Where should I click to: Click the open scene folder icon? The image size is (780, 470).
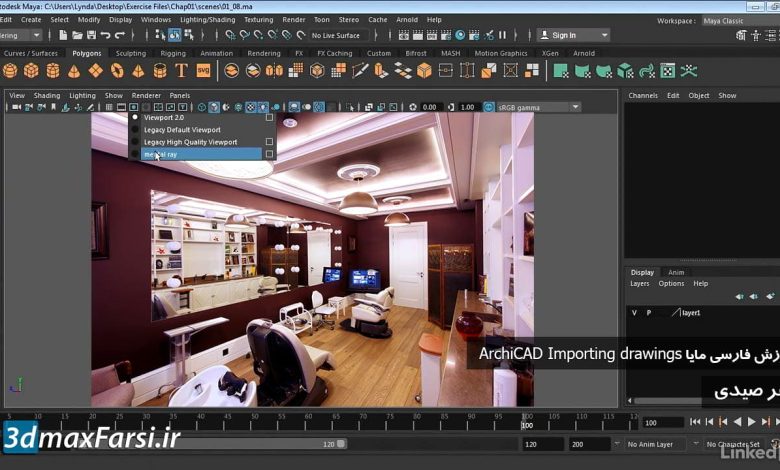point(77,35)
